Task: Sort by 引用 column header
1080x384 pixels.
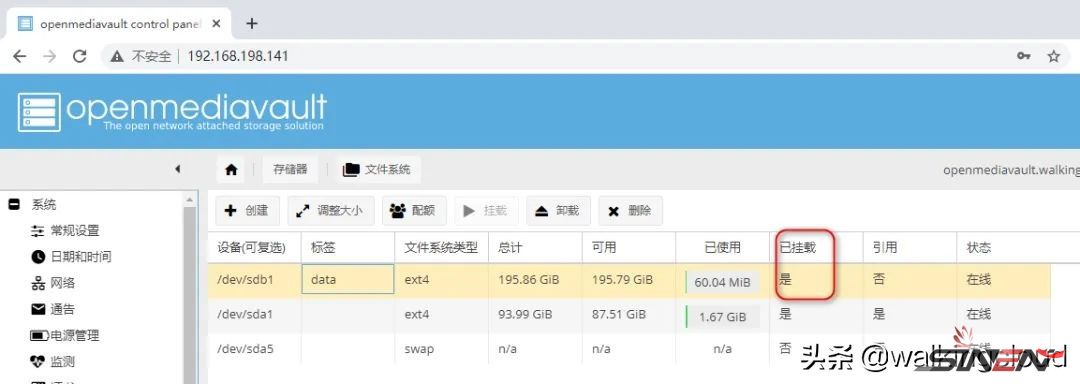Action: tap(910, 248)
